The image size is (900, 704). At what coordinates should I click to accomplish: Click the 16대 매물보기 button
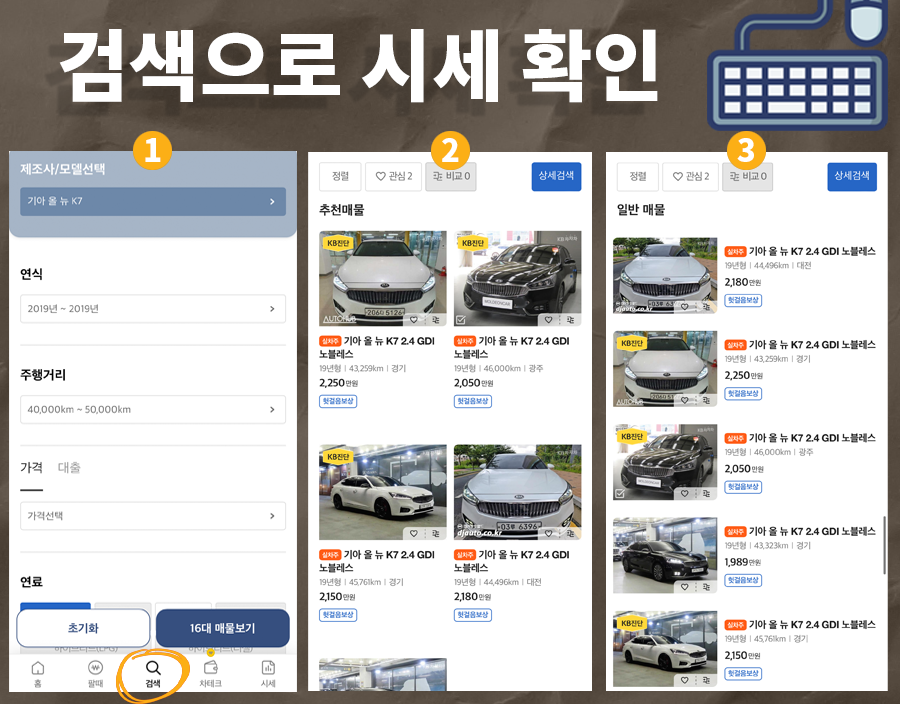click(x=223, y=628)
